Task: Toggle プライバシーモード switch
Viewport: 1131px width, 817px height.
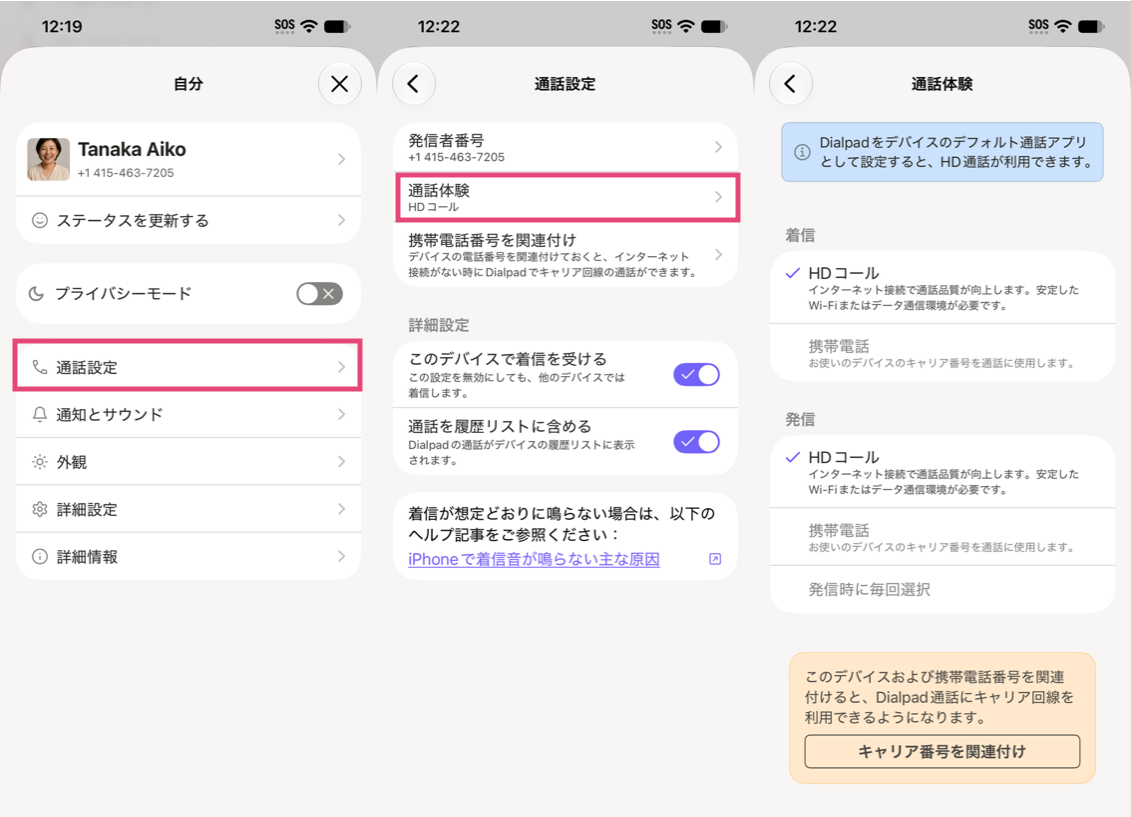Action: click(320, 293)
